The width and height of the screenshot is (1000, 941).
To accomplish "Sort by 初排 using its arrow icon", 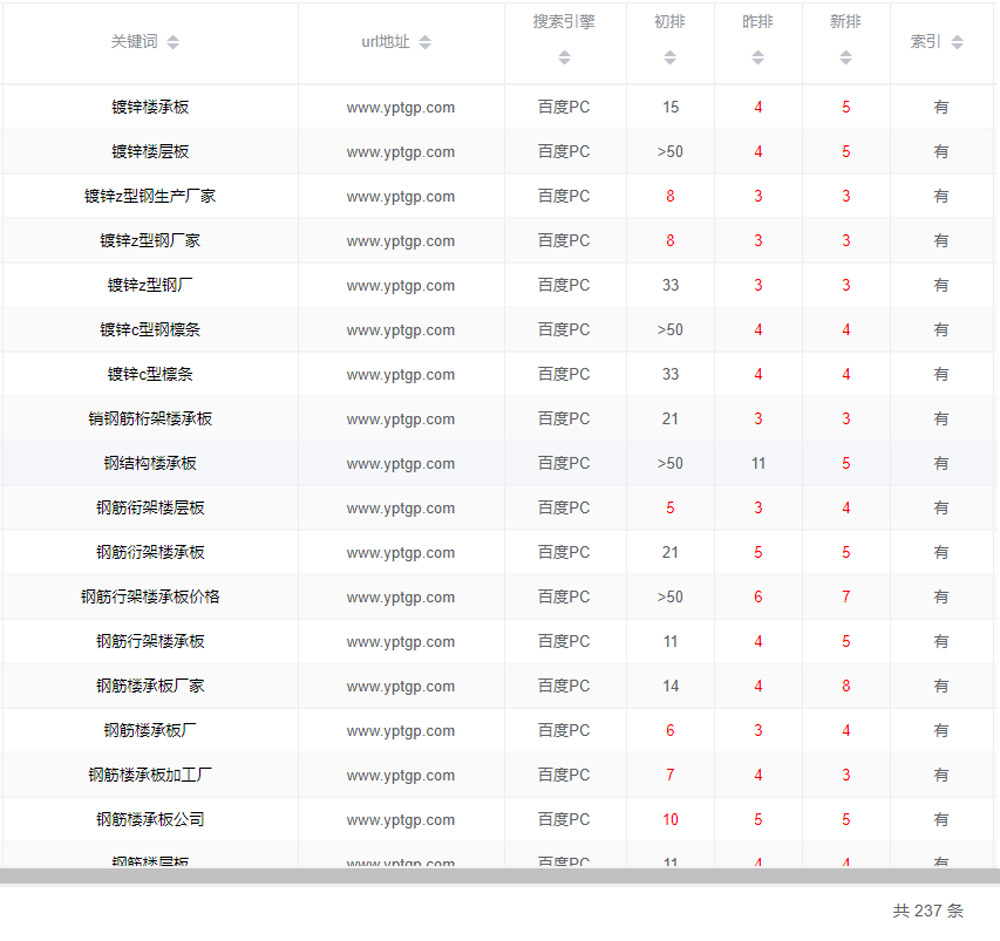I will pyautogui.click(x=670, y=58).
